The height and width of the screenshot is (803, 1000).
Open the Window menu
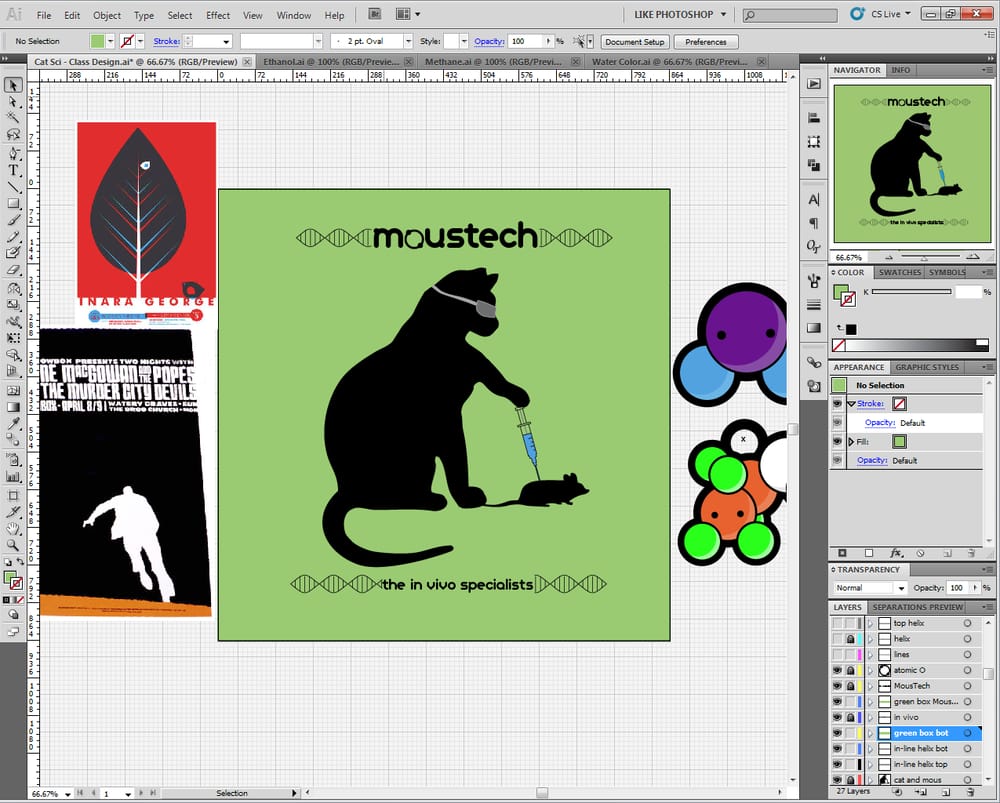(x=293, y=15)
